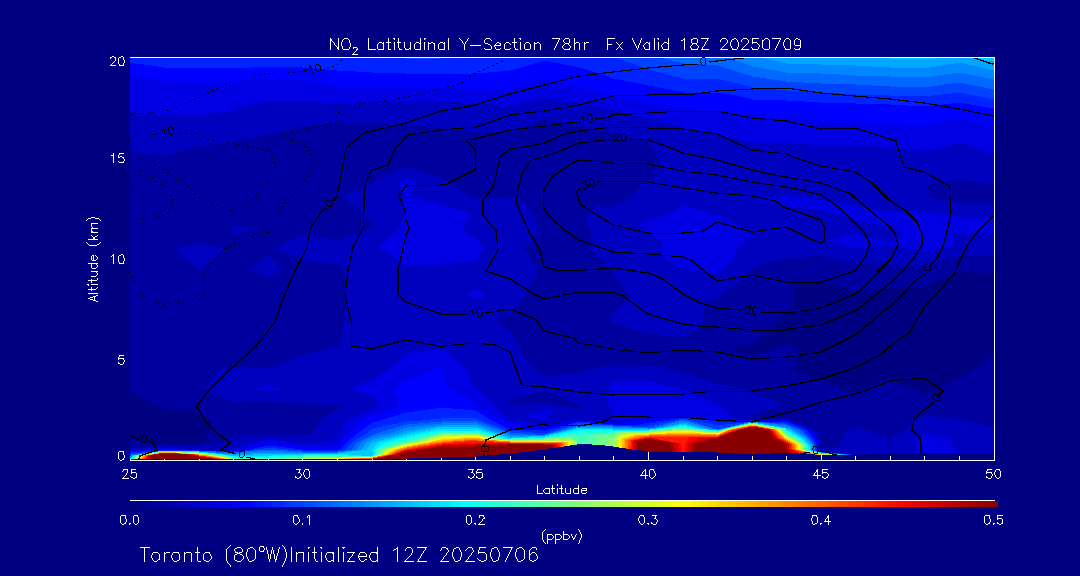The height and width of the screenshot is (576, 1080).
Task: Select the altitude axis tick label 15
Action: coord(117,158)
